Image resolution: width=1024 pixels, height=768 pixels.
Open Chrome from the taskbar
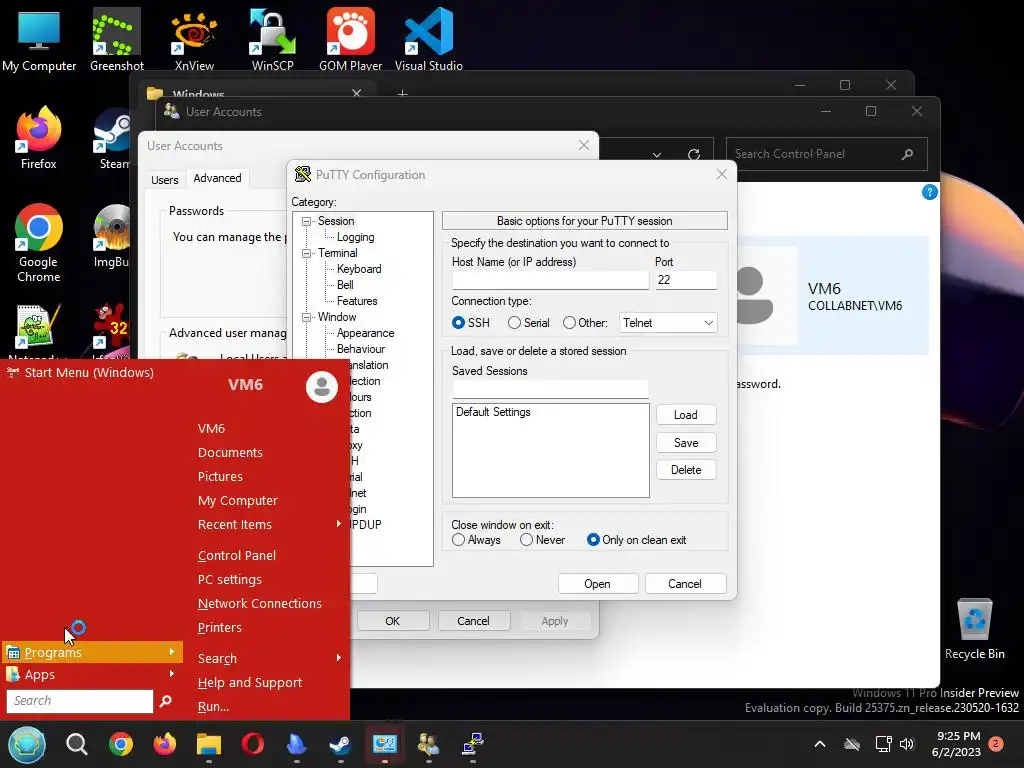pos(121,744)
